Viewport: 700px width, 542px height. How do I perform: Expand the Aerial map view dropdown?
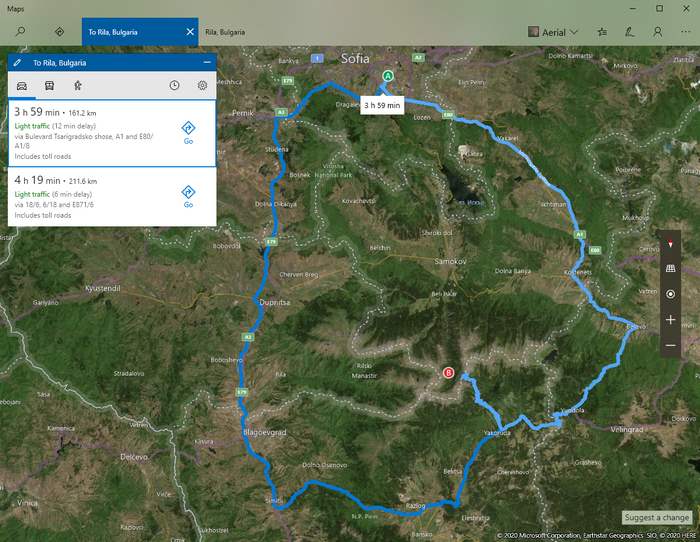click(553, 32)
